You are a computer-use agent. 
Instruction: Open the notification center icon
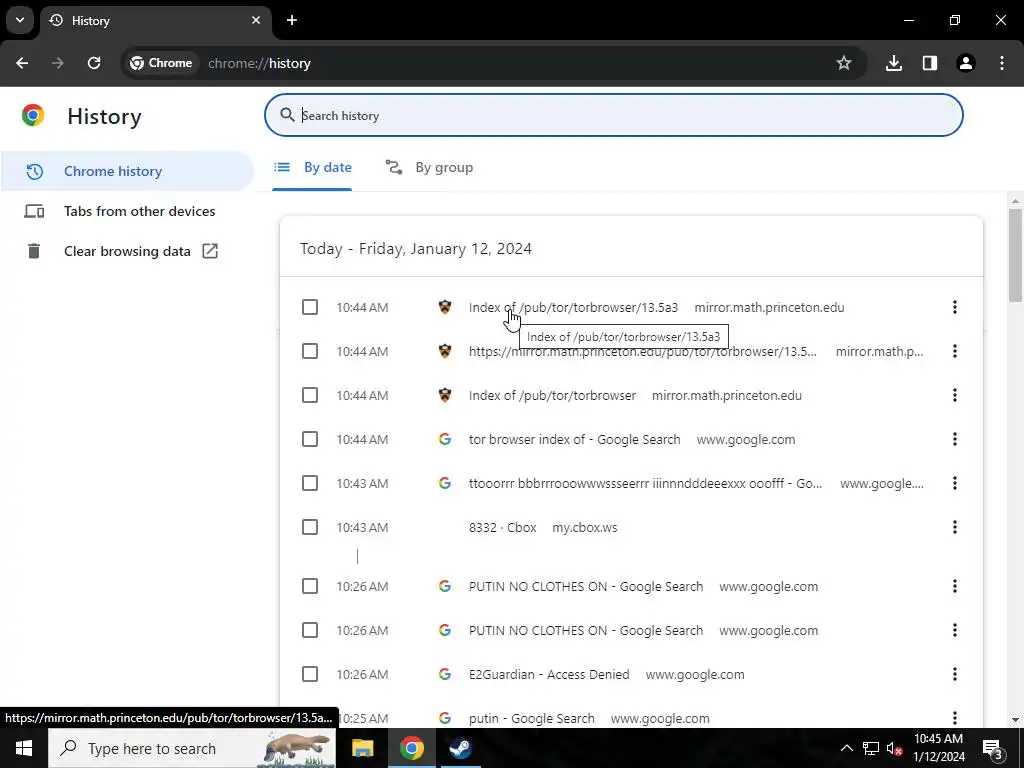click(993, 748)
